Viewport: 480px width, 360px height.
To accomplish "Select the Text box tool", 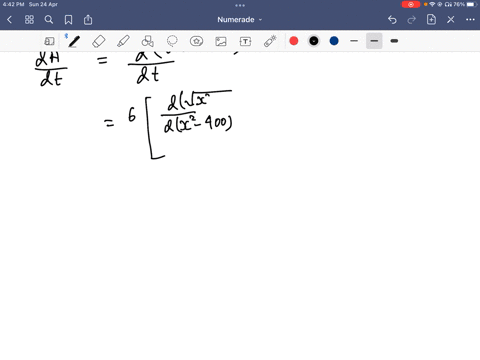I will point(245,41).
